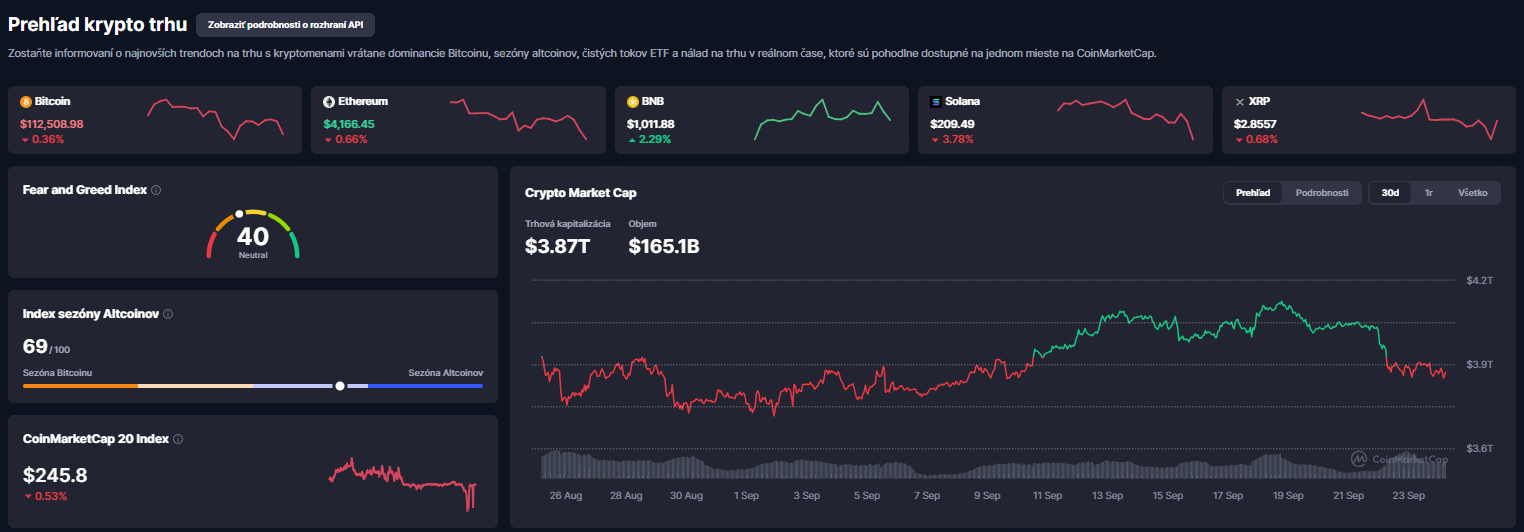Click the Fear and Greed gauge dial

(253, 235)
